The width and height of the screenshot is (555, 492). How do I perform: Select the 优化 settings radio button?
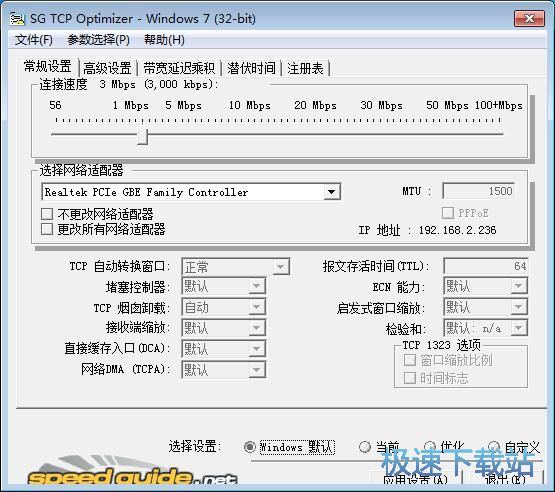[x=430, y=446]
